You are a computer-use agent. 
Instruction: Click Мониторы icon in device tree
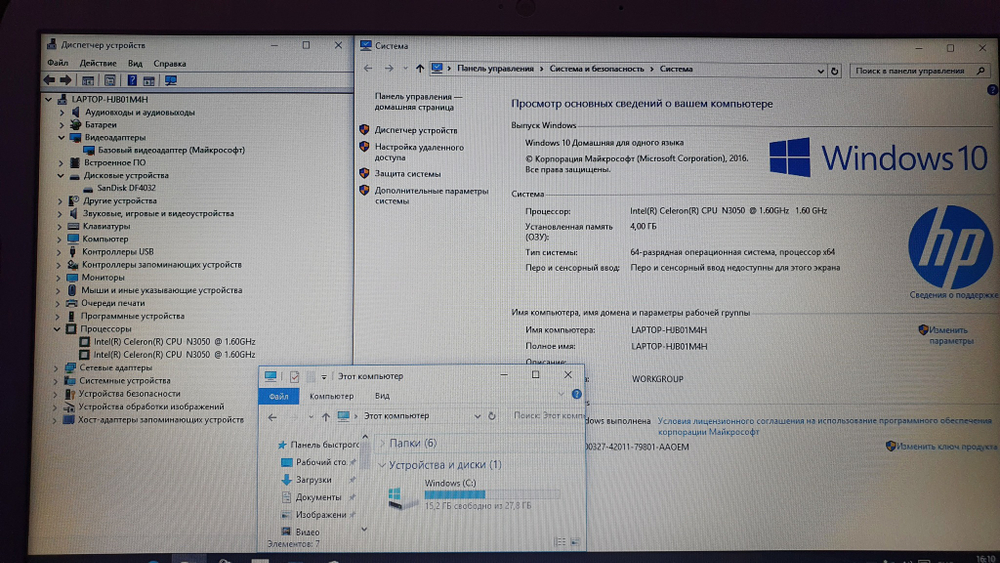[72, 277]
